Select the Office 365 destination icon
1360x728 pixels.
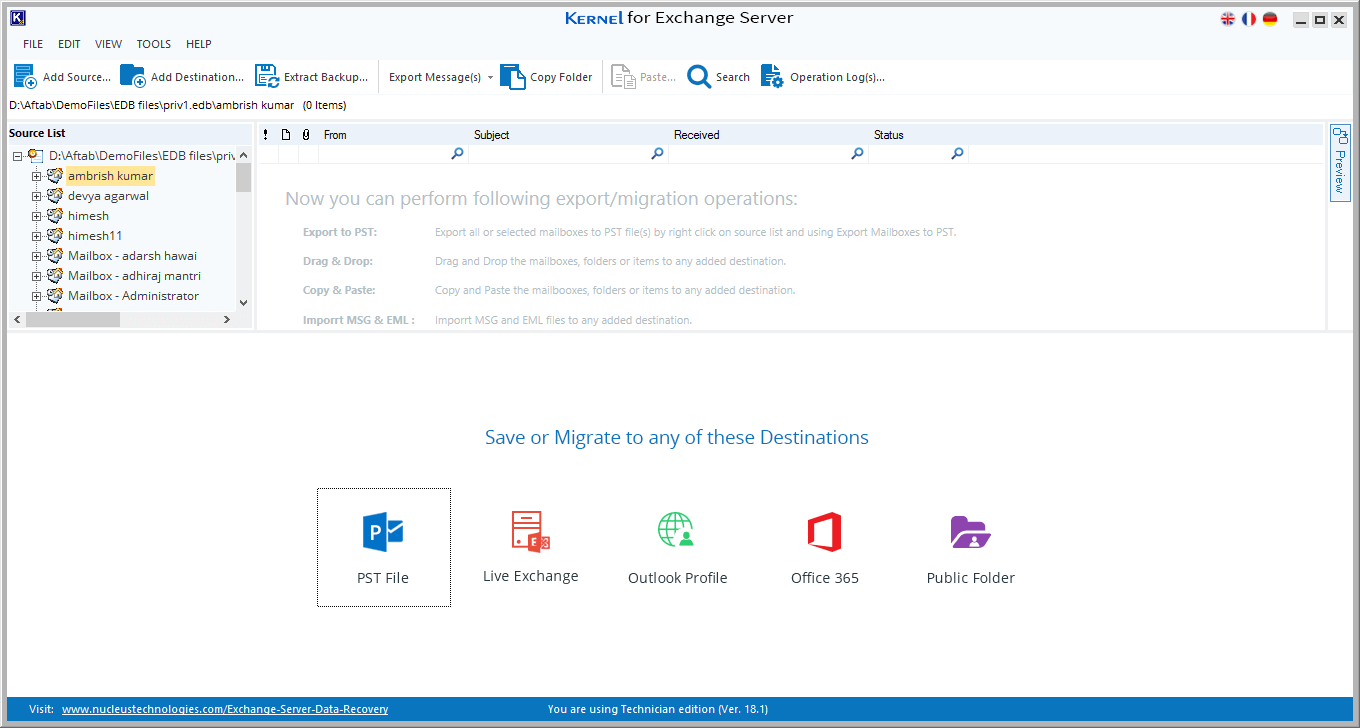click(825, 532)
